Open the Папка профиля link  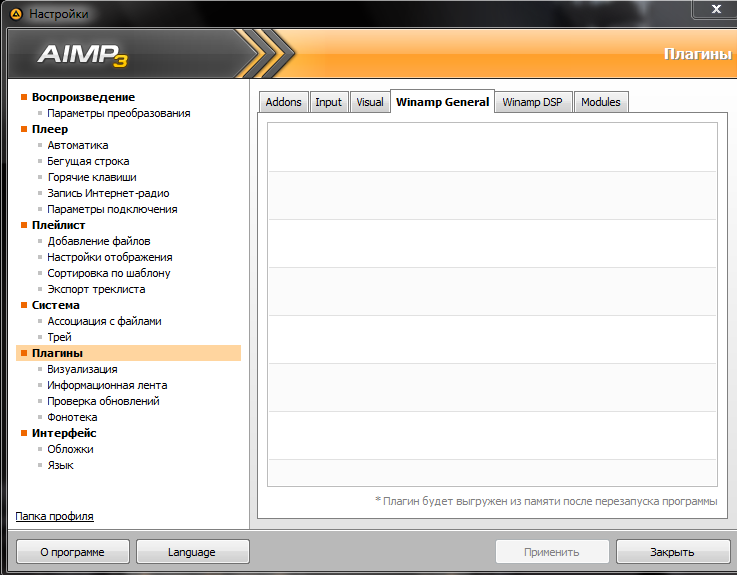click(55, 516)
